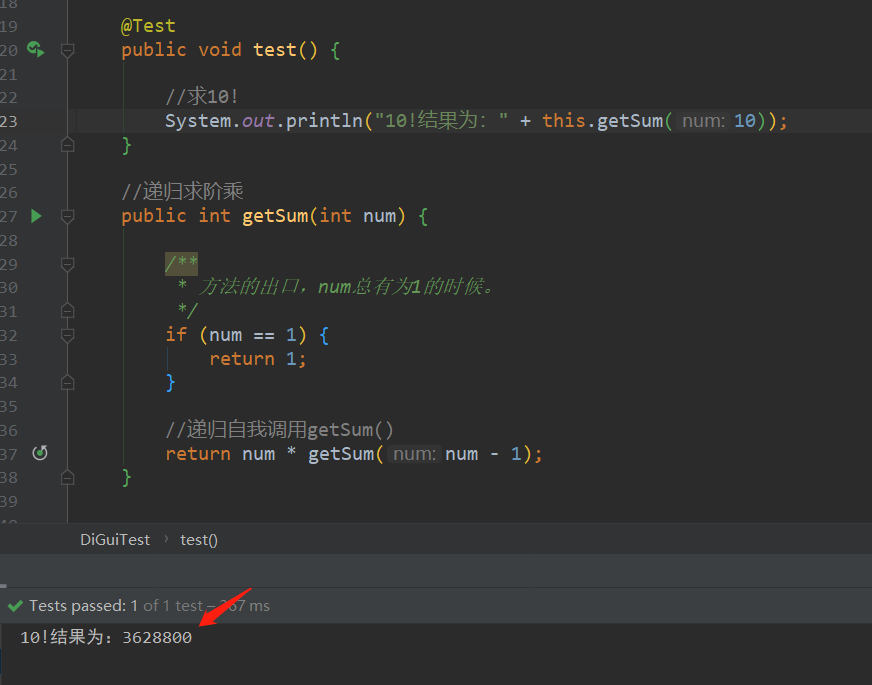Image resolution: width=872 pixels, height=685 pixels.
Task: Click the @Test annotation
Action: (148, 26)
